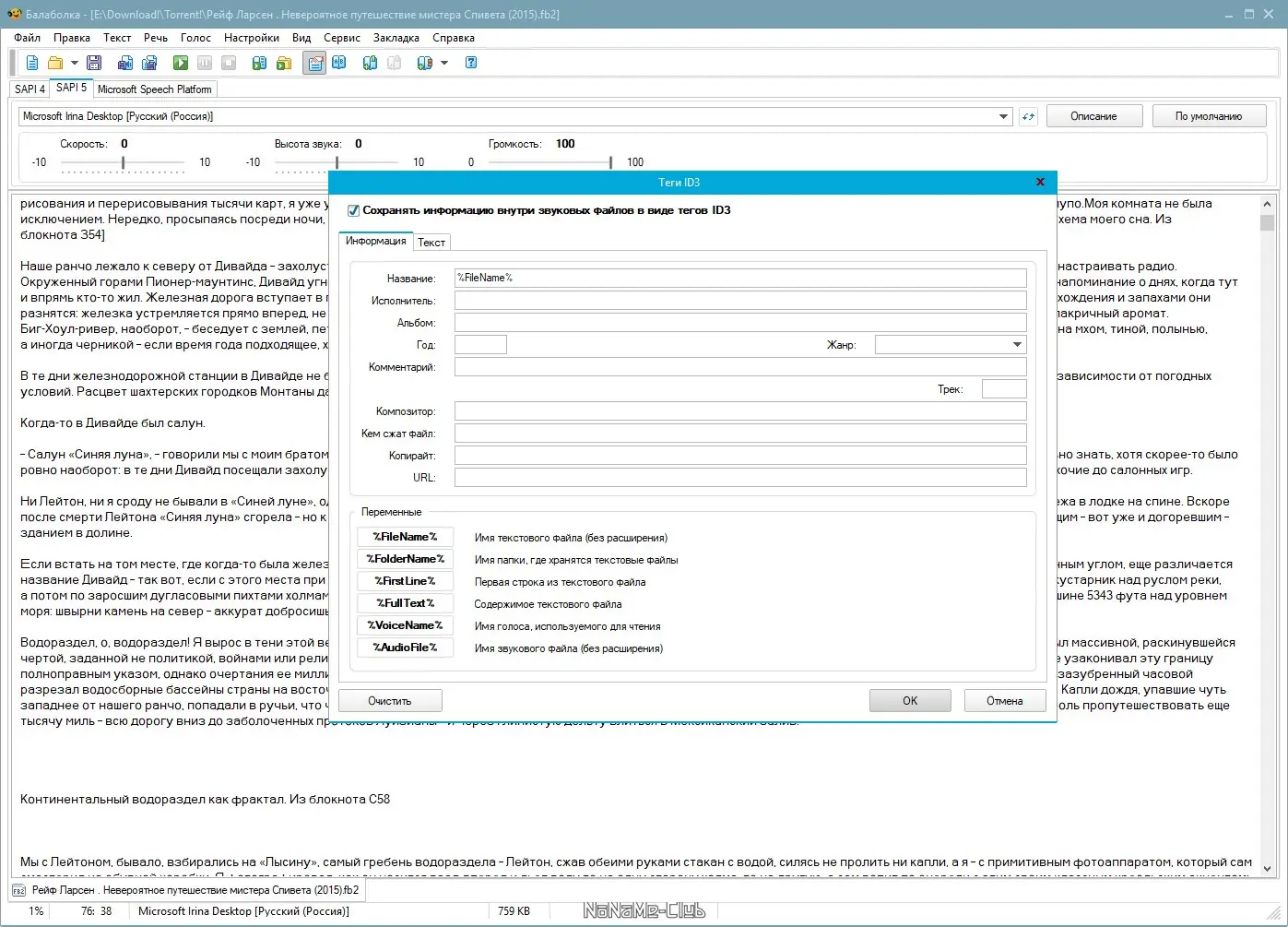Switch to the SAPI 4 tab
The width and height of the screenshot is (1288, 927).
pos(30,89)
